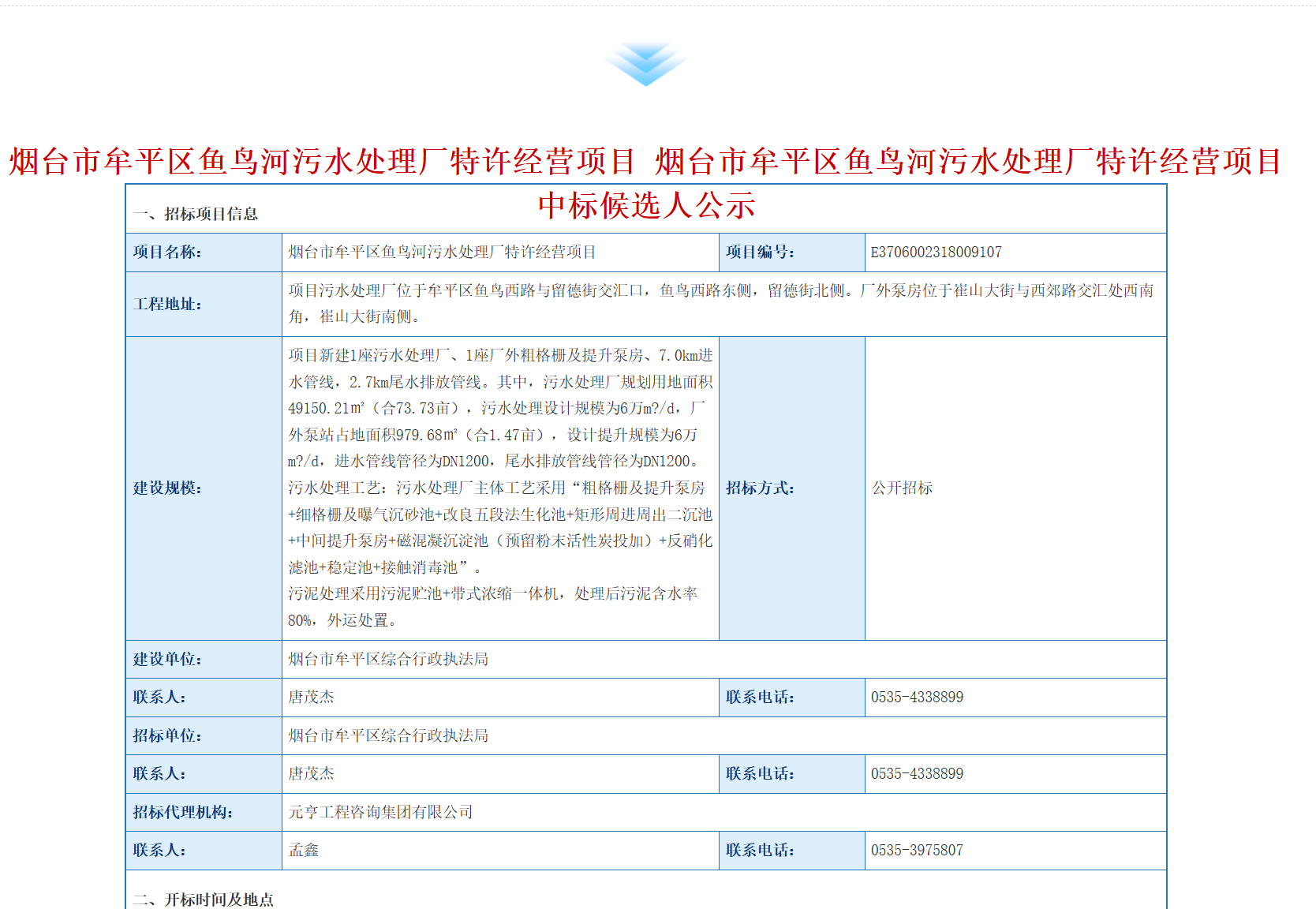Image resolution: width=1316 pixels, height=909 pixels.
Task: Select contact name 孟鑫
Action: tap(304, 850)
